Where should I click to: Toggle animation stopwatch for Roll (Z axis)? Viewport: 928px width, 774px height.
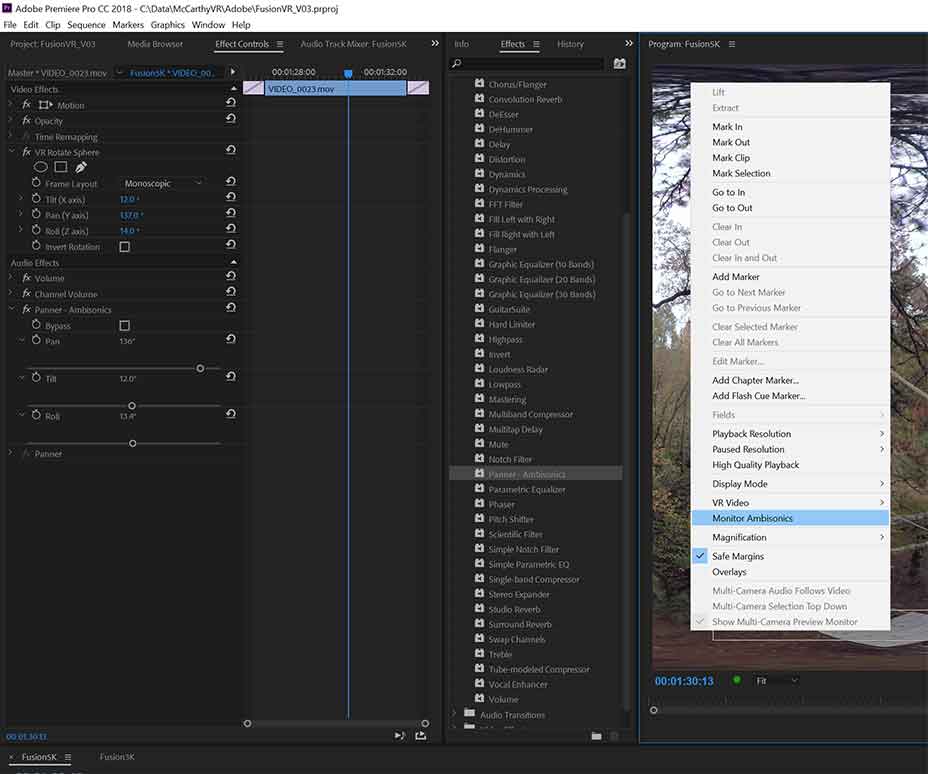pyautogui.click(x=36, y=230)
